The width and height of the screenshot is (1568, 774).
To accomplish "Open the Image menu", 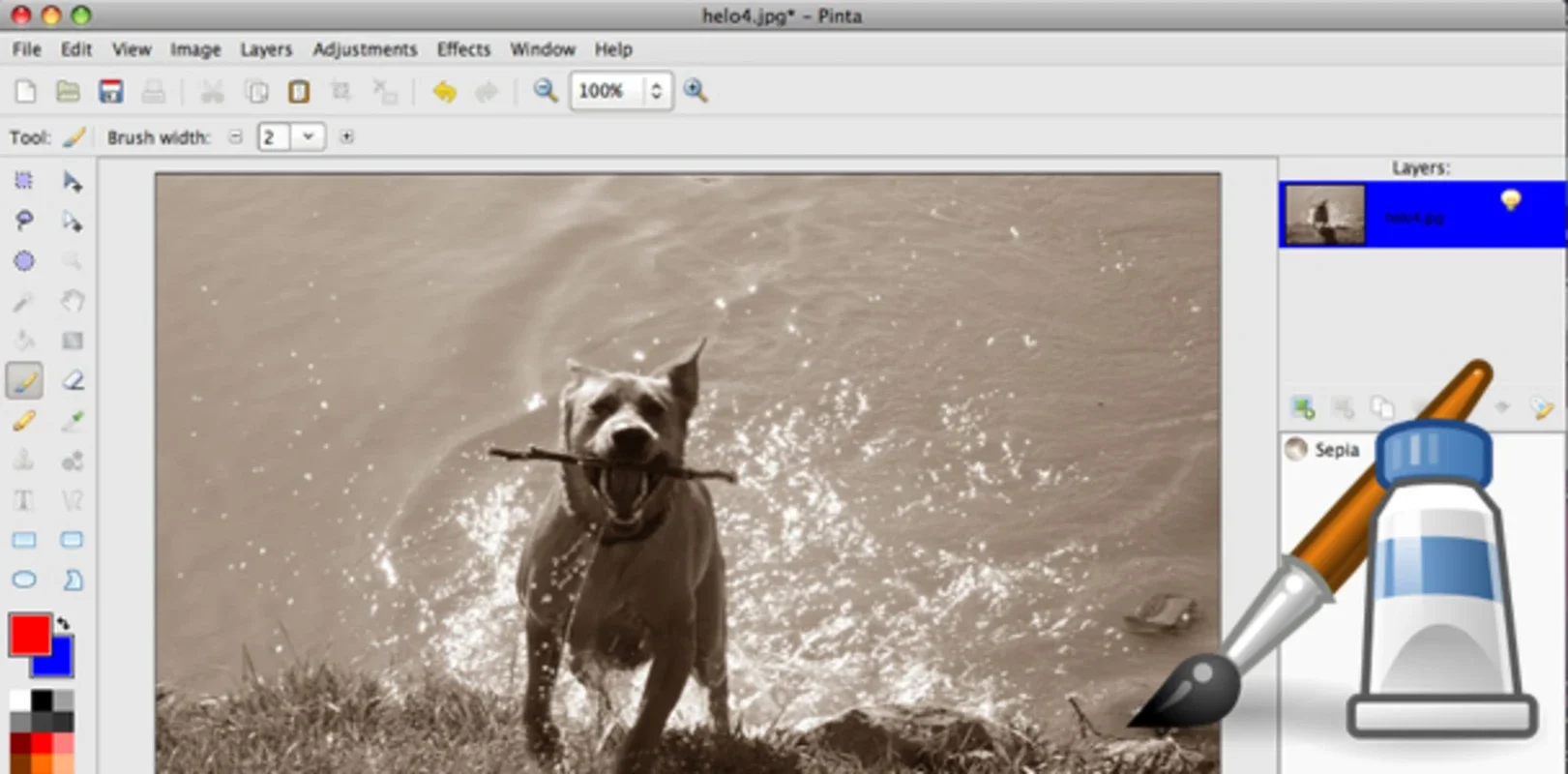I will point(195,49).
